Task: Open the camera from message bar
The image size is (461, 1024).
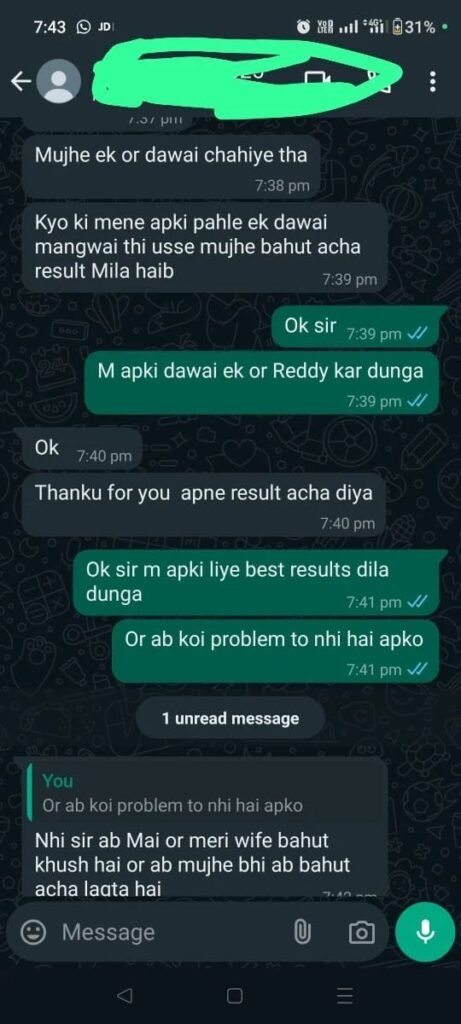Action: tap(362, 933)
